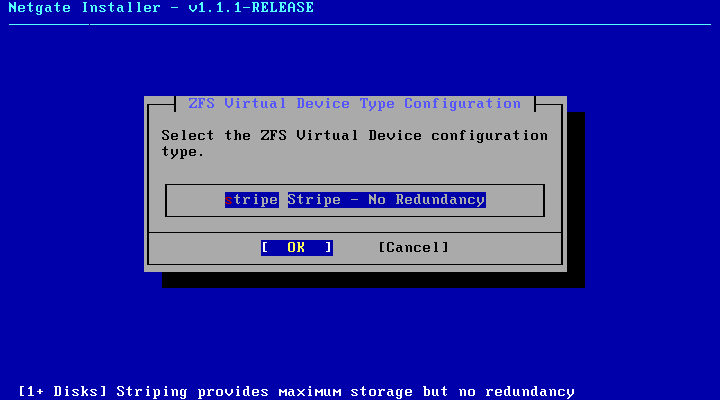Click the 'ZFS Virtual Device Type Configuration' dialog title
This screenshot has width=720, height=400.
[x=354, y=104]
